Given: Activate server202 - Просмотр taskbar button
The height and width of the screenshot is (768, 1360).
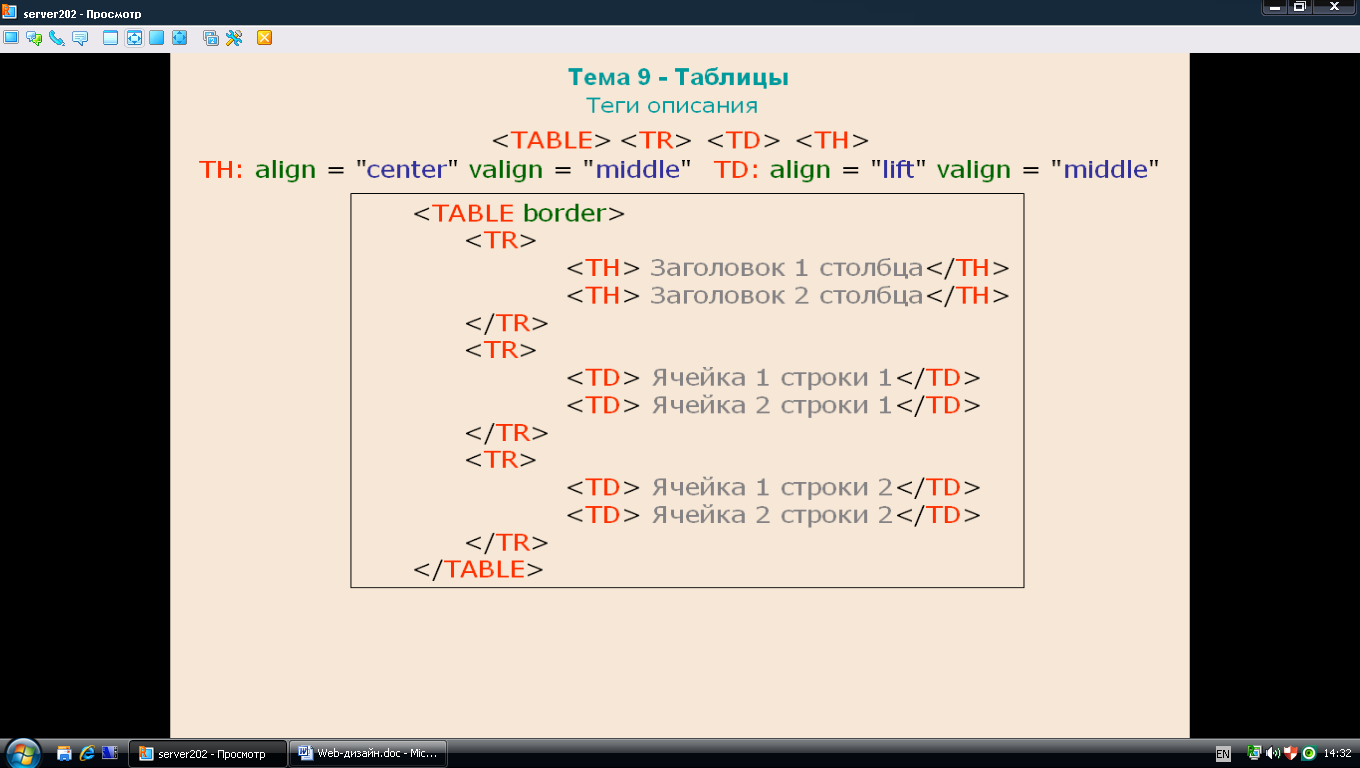Looking at the screenshot, I should [x=208, y=753].
